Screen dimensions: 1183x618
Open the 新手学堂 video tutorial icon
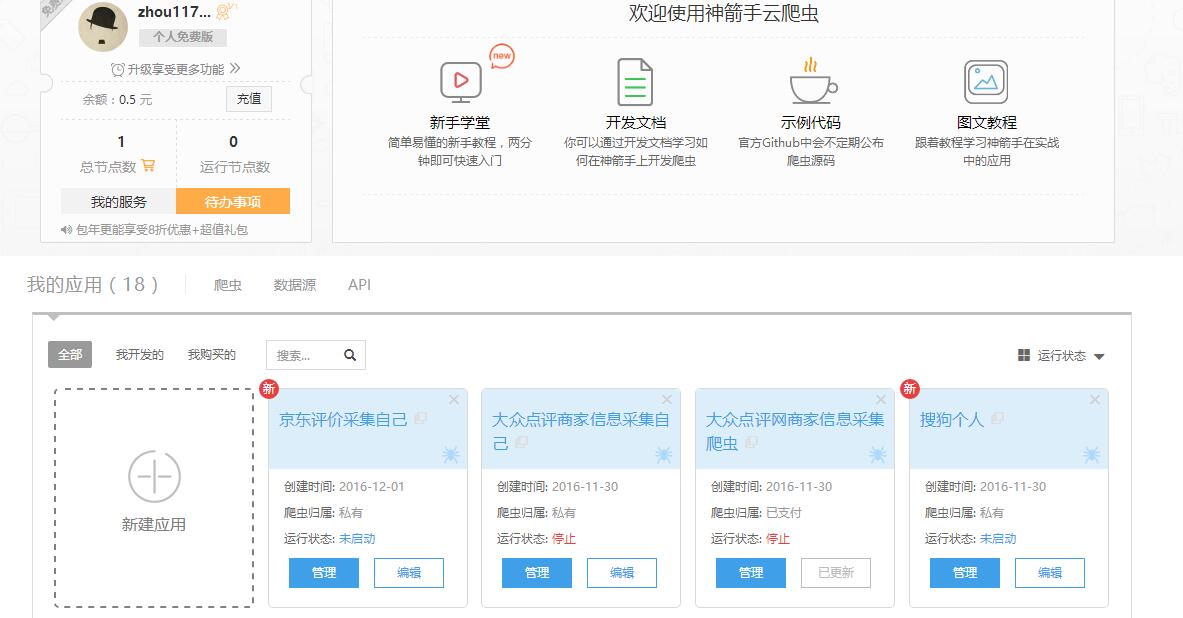[460, 82]
